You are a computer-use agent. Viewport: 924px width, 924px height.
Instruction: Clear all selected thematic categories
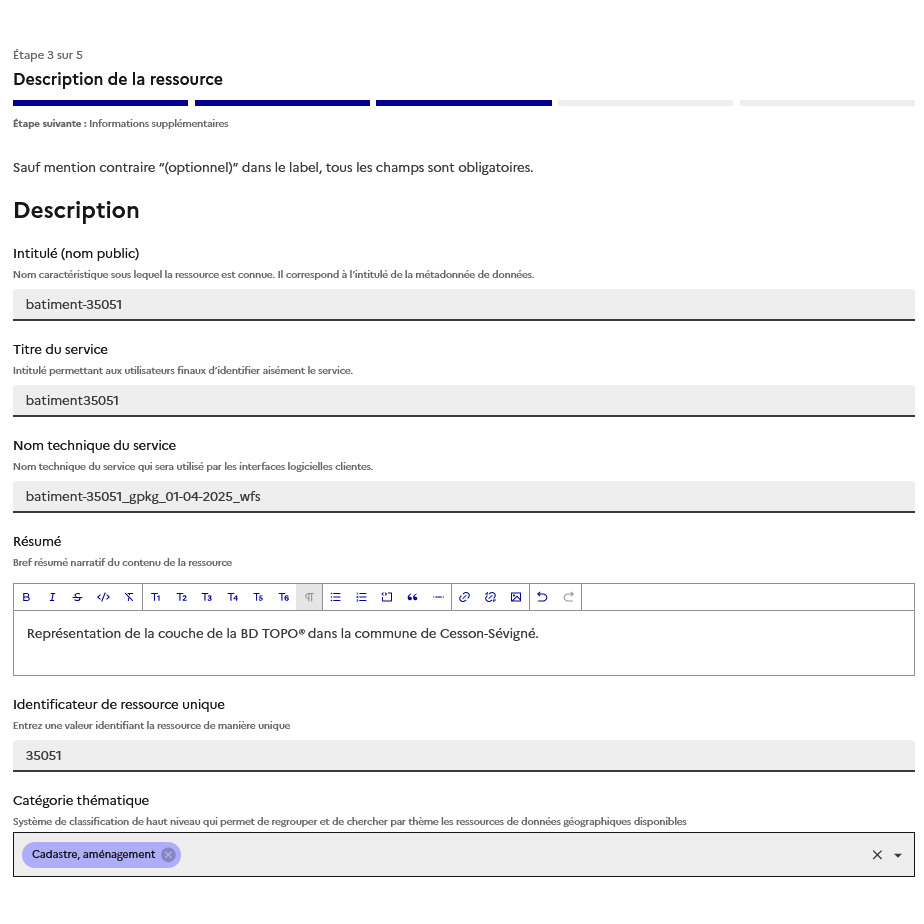[x=877, y=855]
